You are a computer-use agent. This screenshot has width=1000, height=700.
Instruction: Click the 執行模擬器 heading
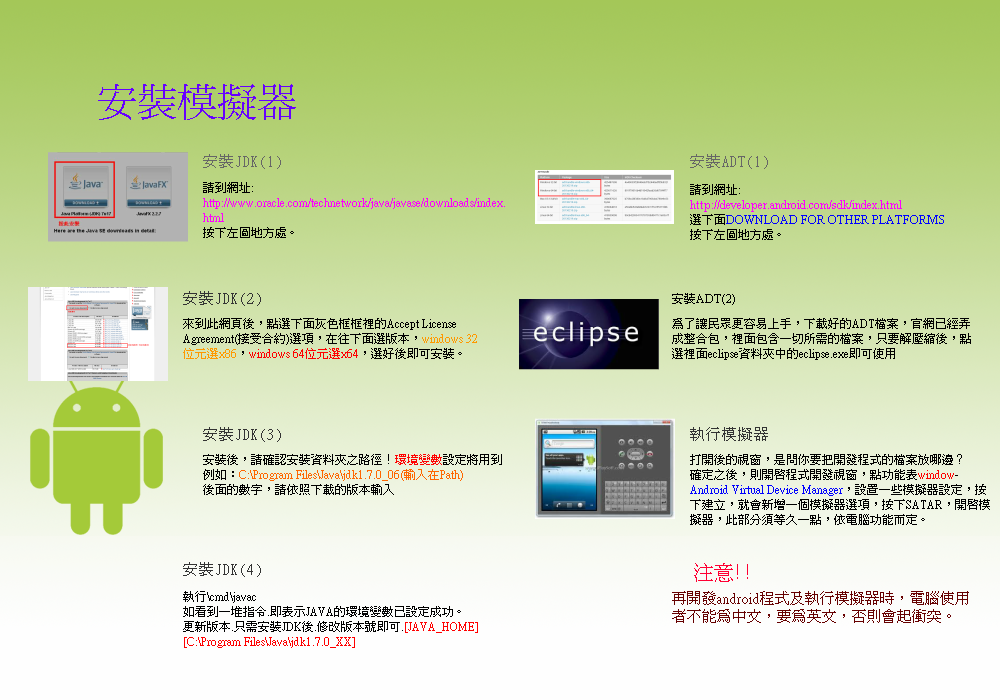pos(729,435)
